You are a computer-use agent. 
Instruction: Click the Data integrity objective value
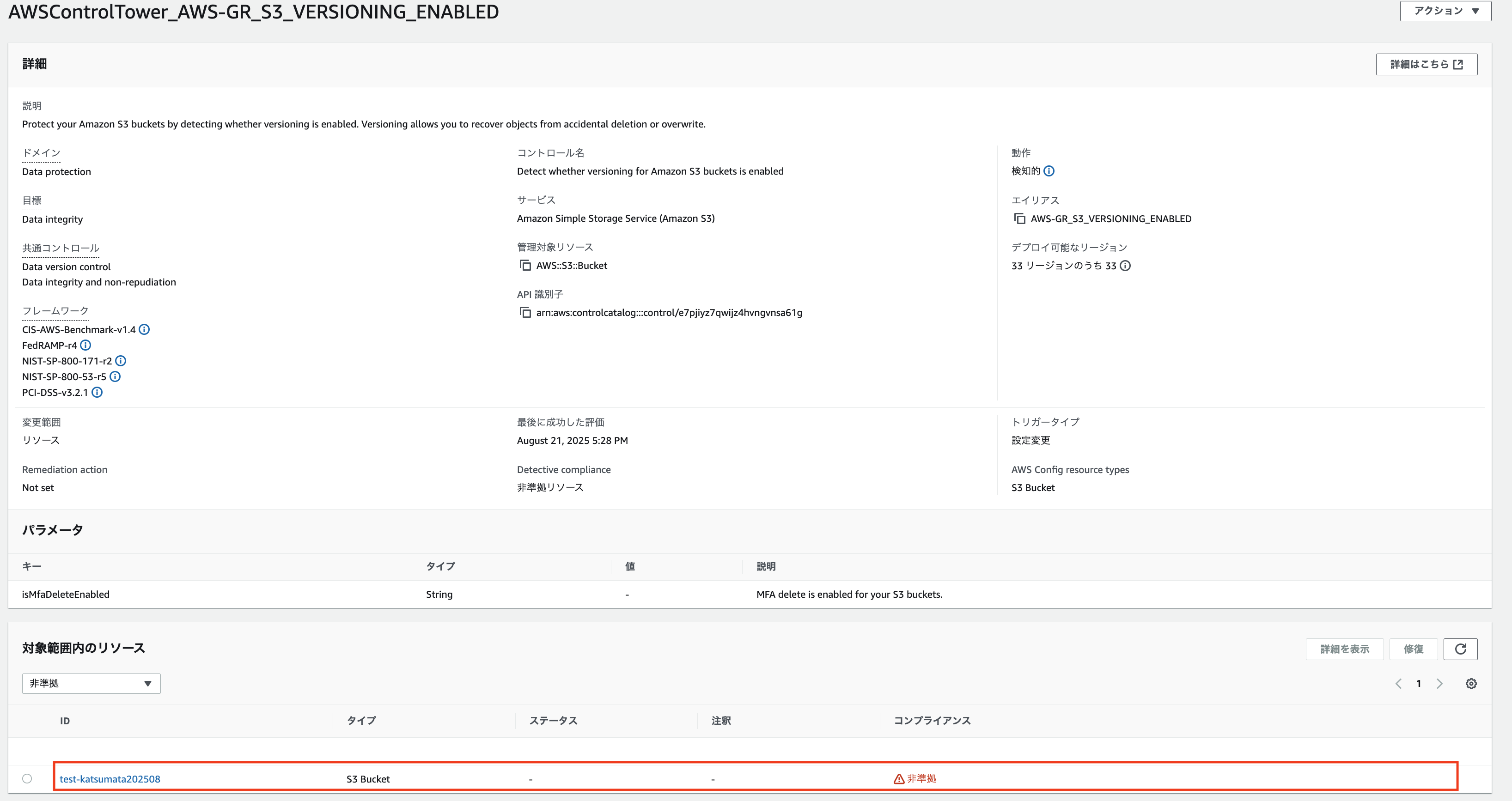[x=52, y=219]
